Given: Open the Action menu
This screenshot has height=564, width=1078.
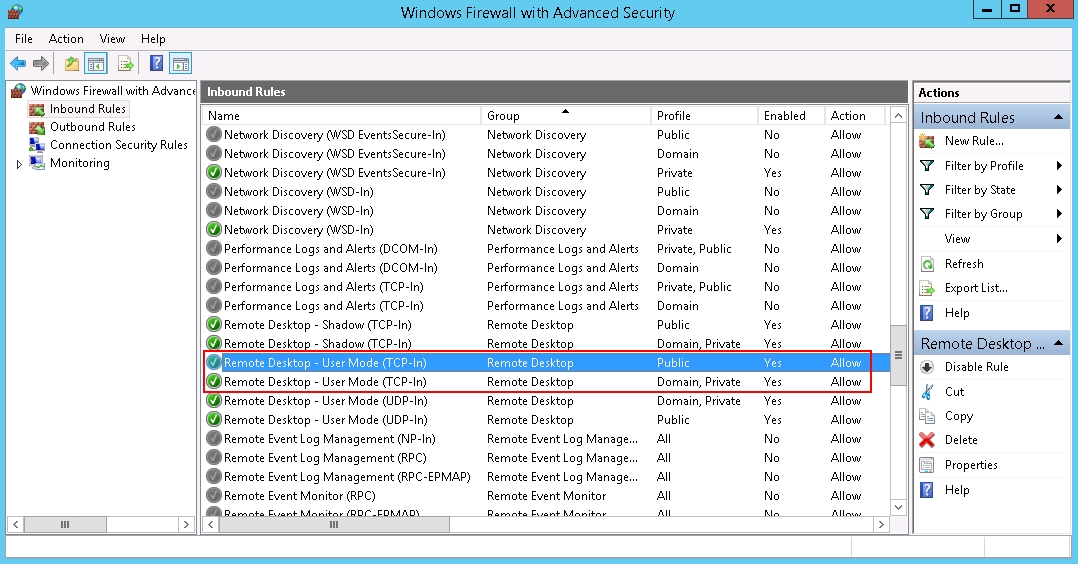Looking at the screenshot, I should coord(66,39).
